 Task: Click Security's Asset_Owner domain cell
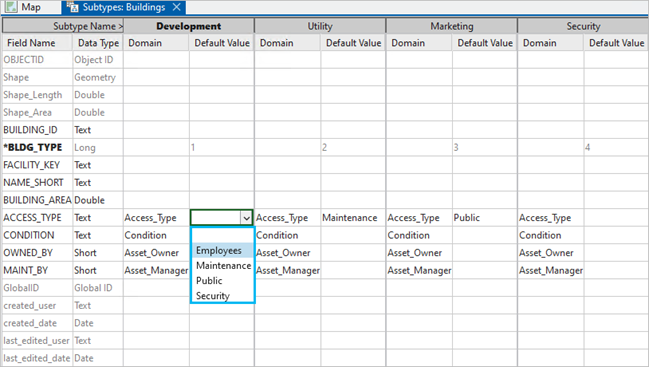(551, 253)
